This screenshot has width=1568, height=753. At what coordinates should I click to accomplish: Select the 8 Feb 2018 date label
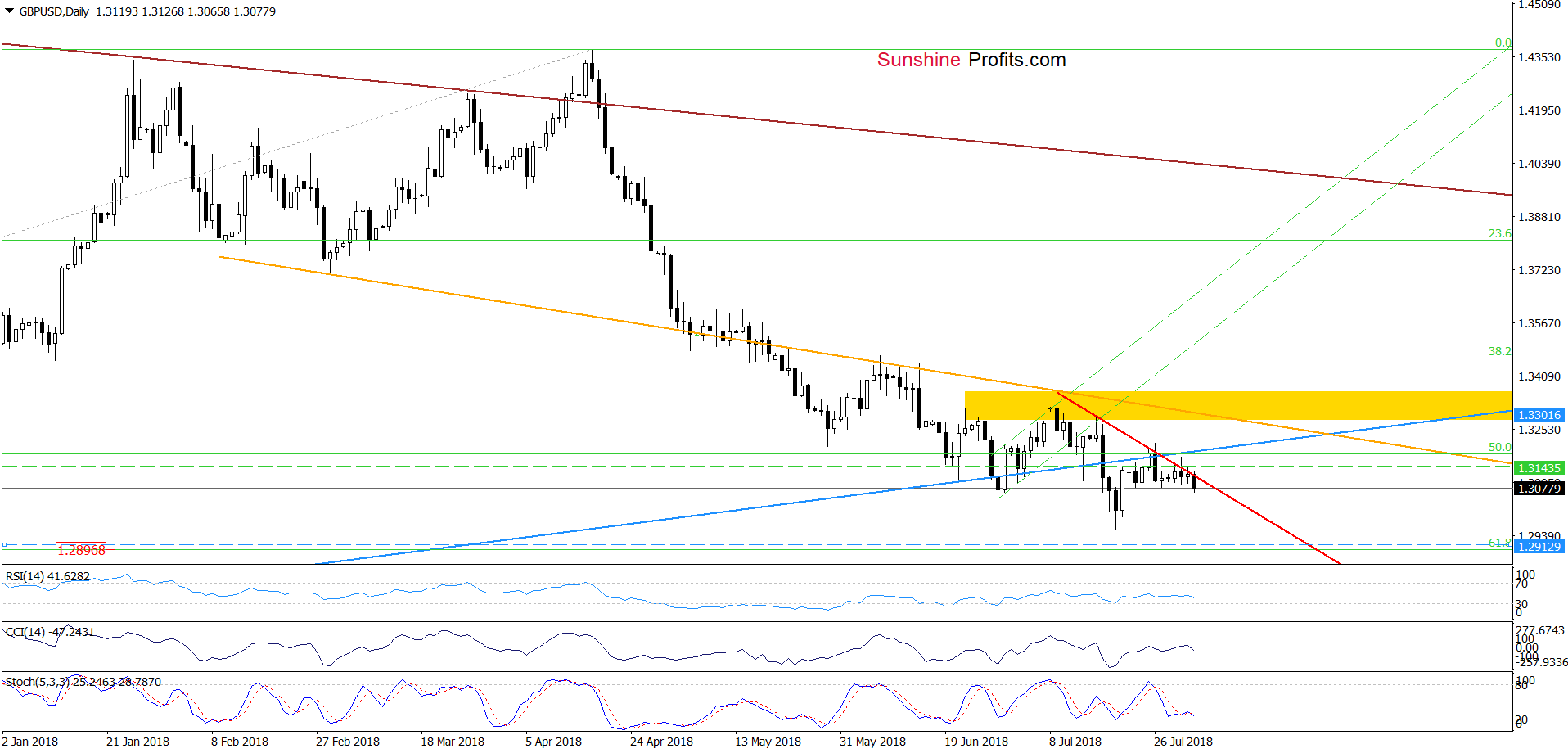click(x=240, y=742)
